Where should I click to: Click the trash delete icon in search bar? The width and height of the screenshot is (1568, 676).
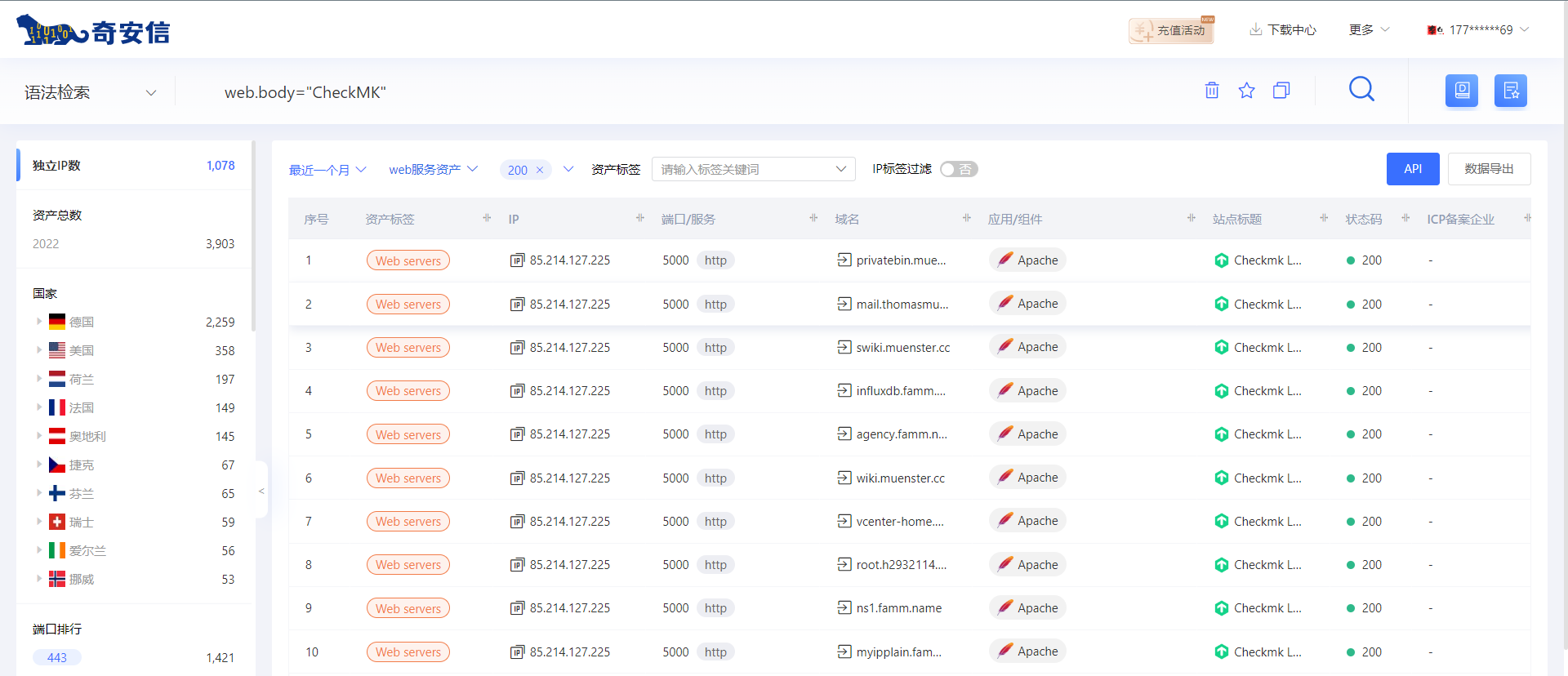[x=1212, y=91]
